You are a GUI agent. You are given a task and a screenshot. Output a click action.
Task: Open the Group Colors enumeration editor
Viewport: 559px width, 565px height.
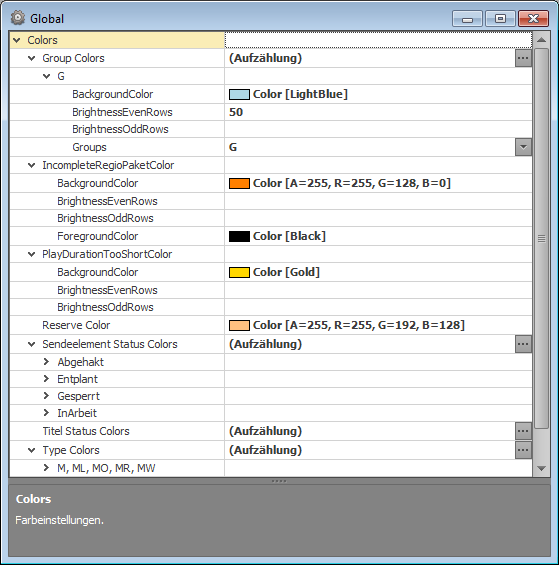[x=523, y=58]
